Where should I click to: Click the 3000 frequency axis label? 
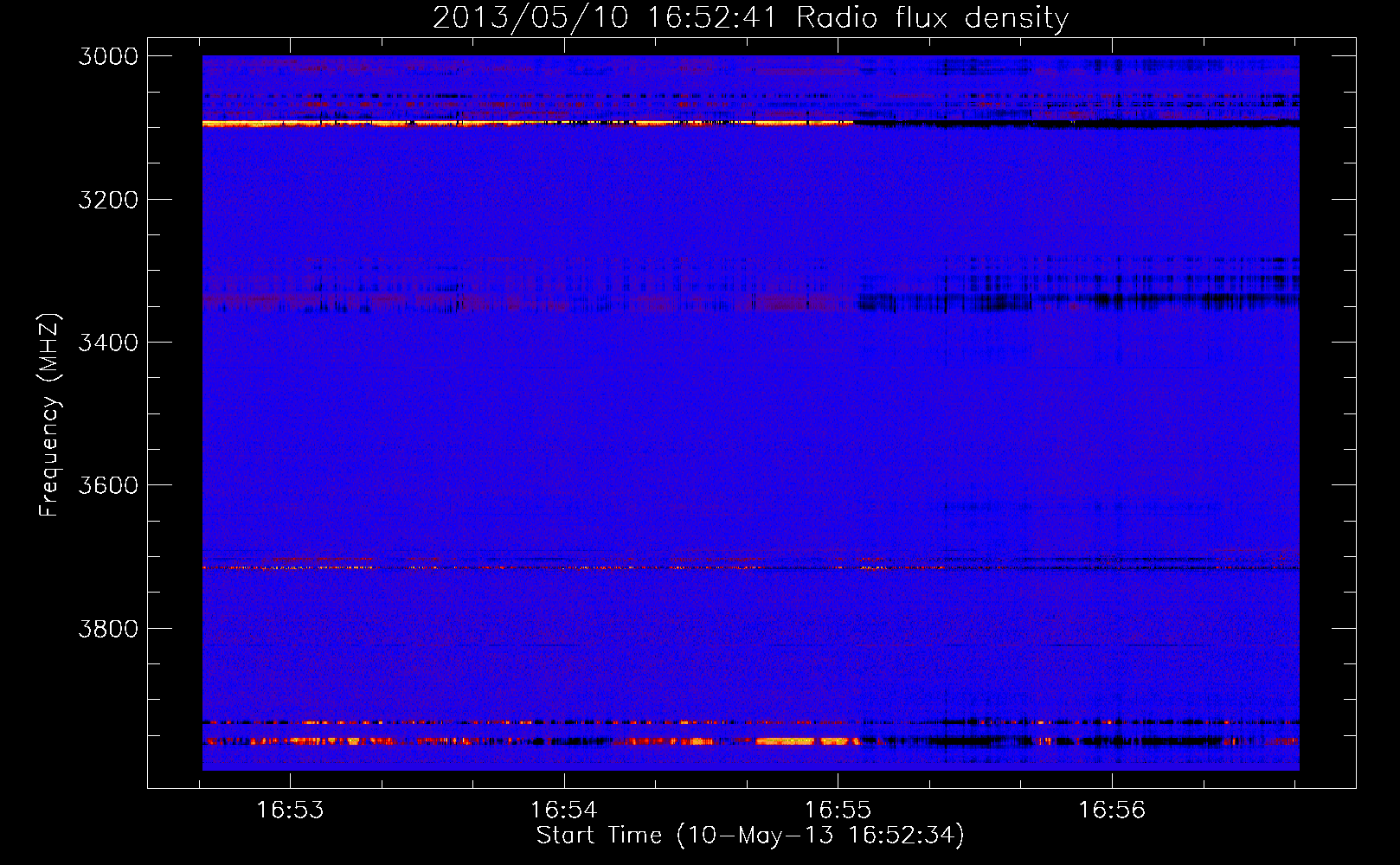point(108,56)
